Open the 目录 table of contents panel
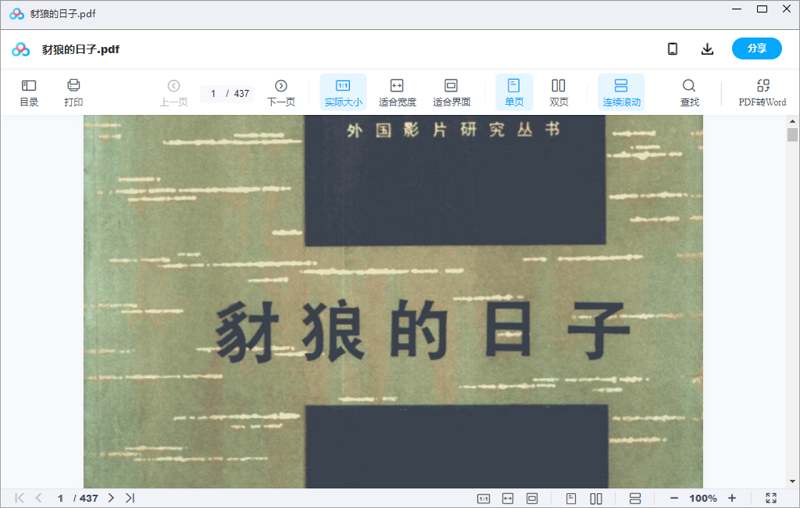Image resolution: width=800 pixels, height=508 pixels. tap(29, 92)
